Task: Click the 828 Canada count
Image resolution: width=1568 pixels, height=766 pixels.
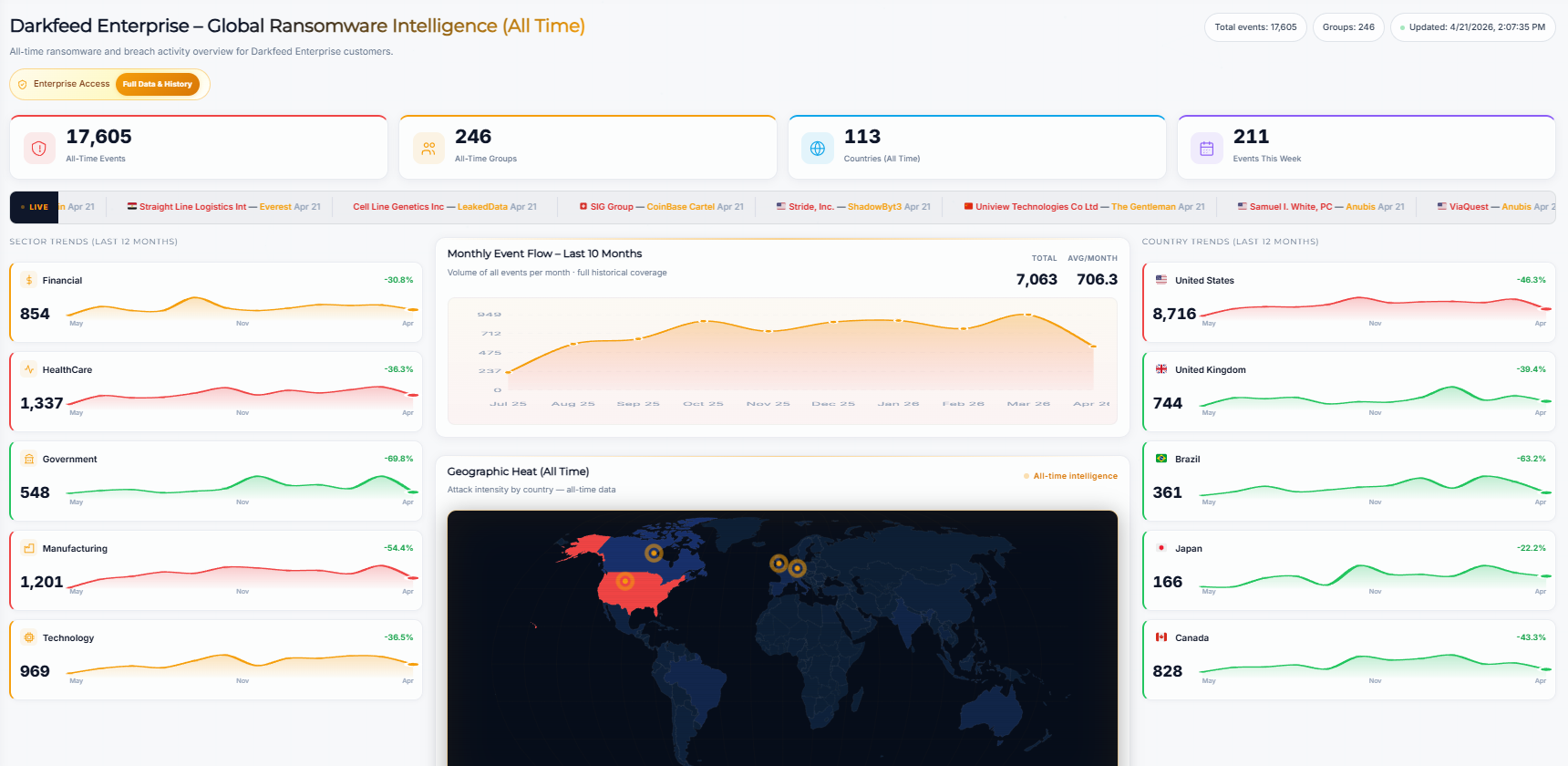Action: tap(1167, 671)
